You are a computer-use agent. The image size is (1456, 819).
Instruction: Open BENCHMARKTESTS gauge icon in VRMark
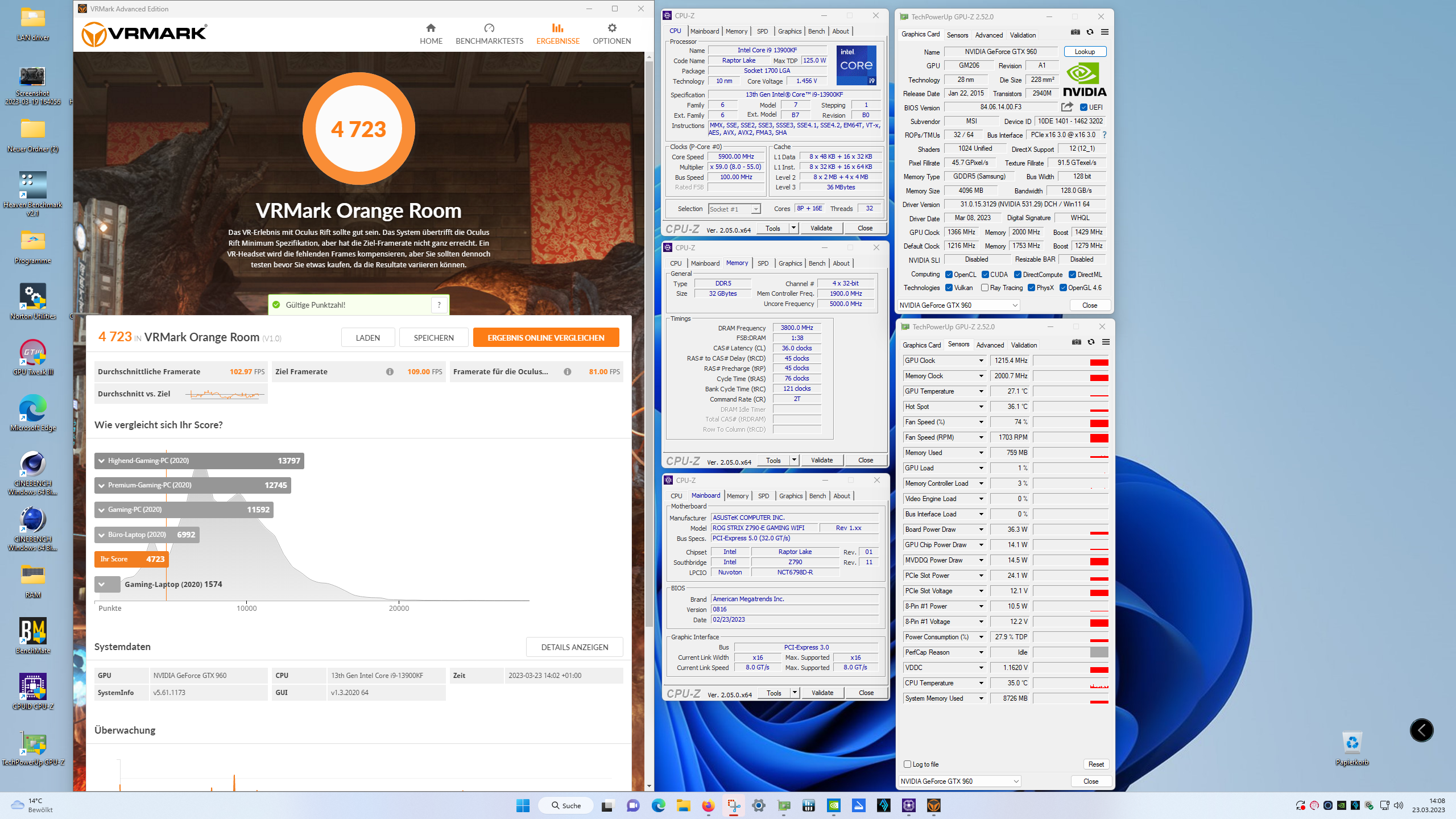pyautogui.click(x=489, y=28)
